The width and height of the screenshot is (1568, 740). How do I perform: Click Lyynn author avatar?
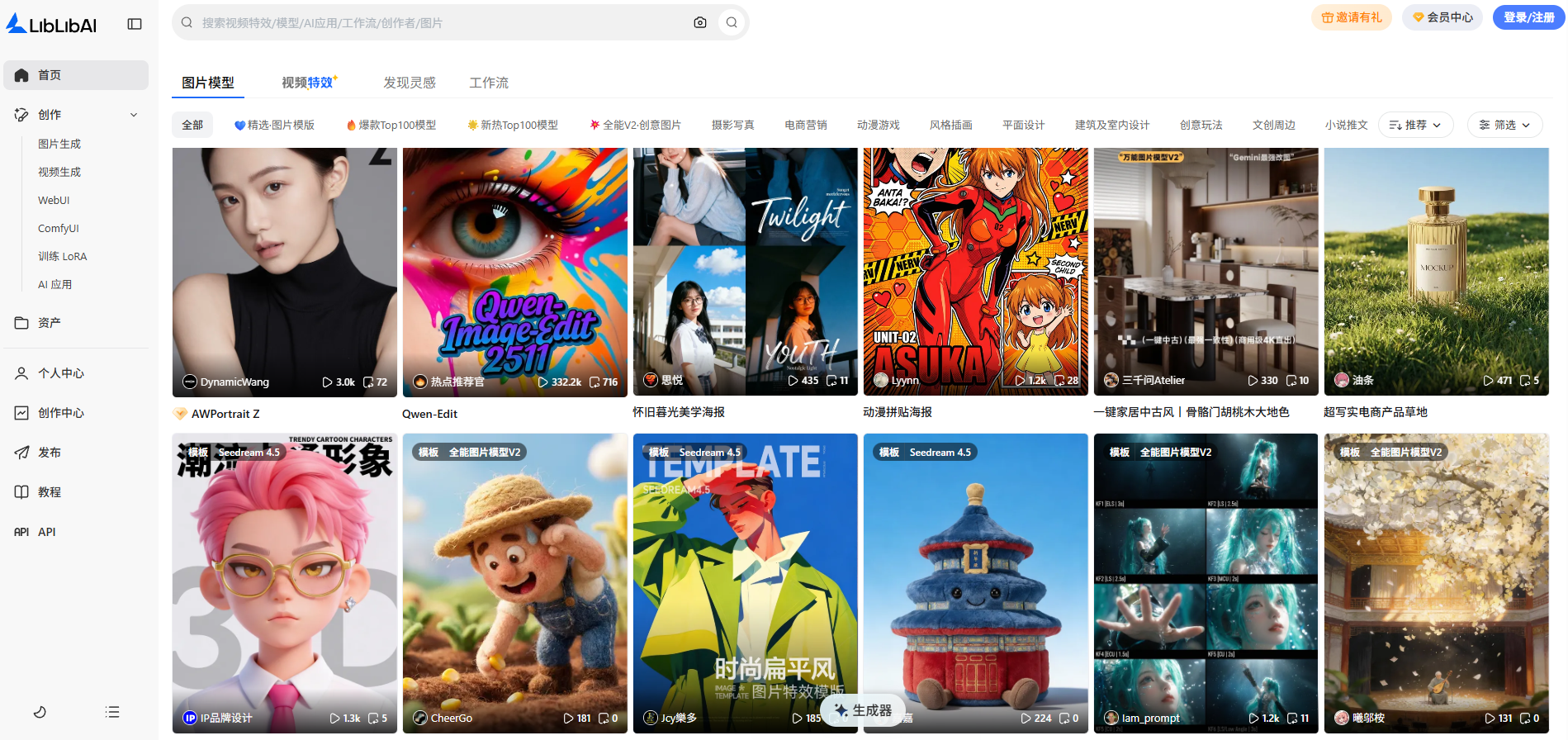coord(881,380)
